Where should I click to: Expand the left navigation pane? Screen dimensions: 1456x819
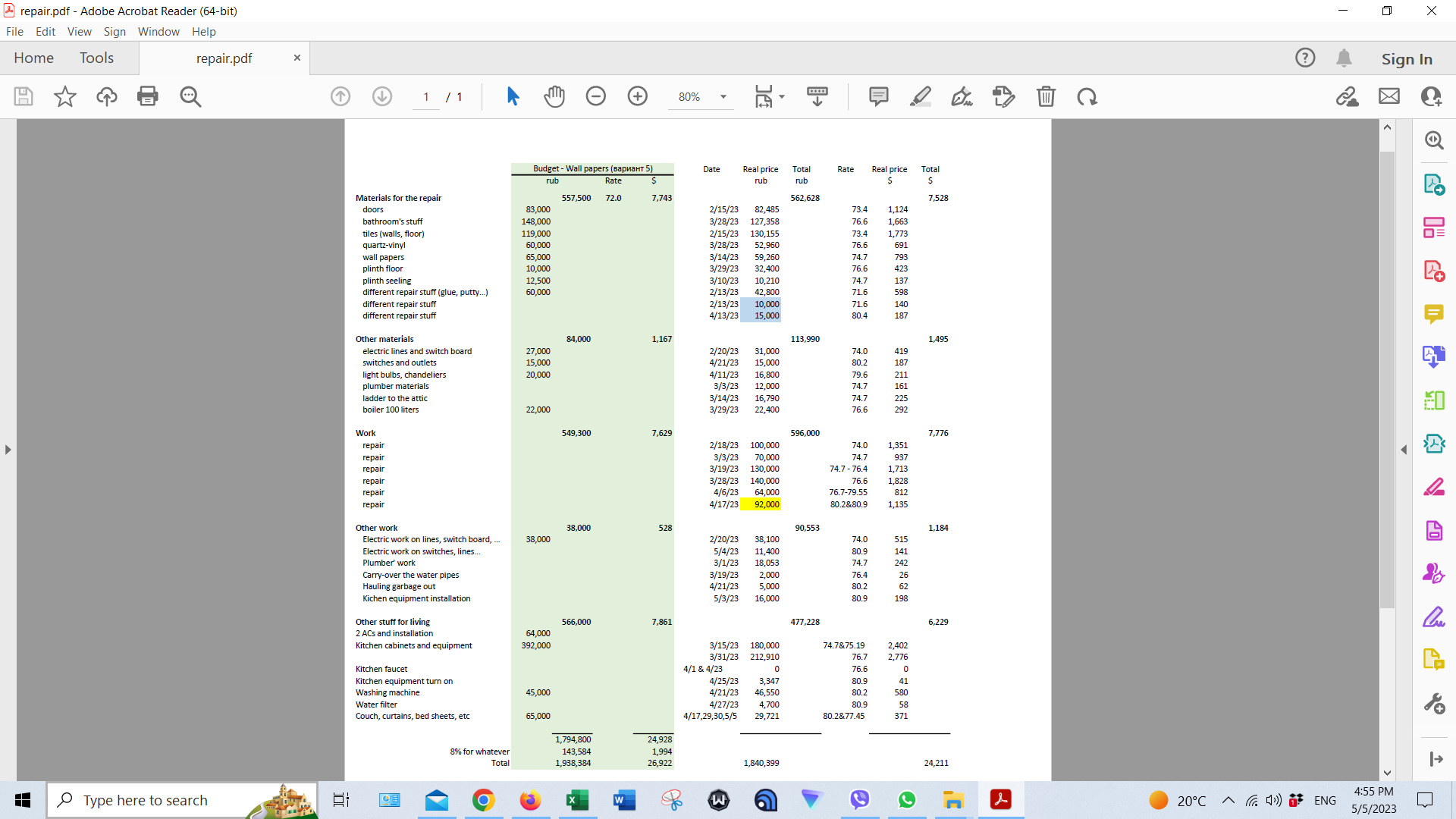coord(8,450)
